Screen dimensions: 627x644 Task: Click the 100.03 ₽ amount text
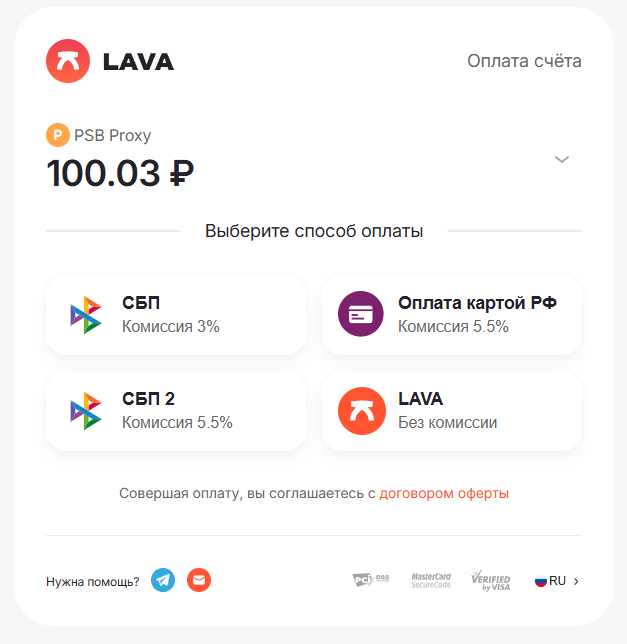coord(120,173)
